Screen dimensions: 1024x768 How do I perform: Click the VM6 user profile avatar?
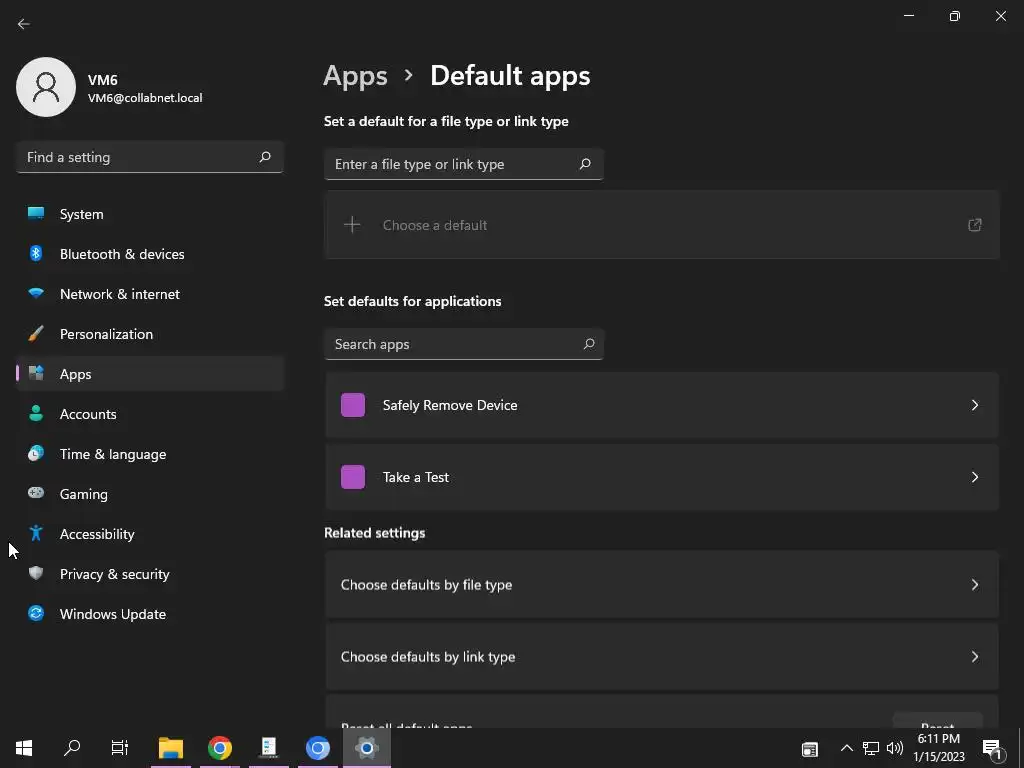[46, 87]
